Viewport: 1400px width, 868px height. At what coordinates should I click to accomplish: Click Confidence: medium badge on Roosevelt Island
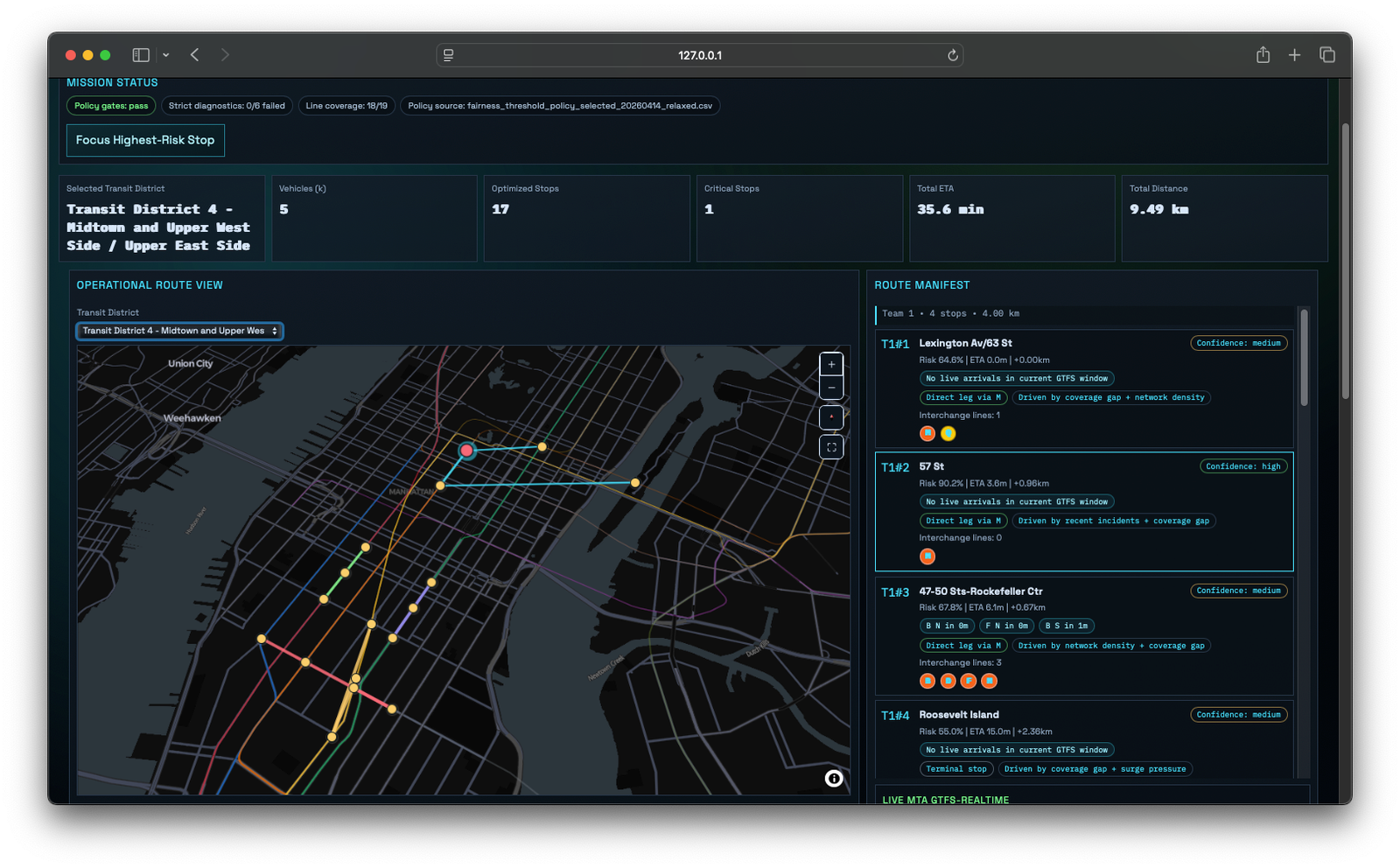1238,715
